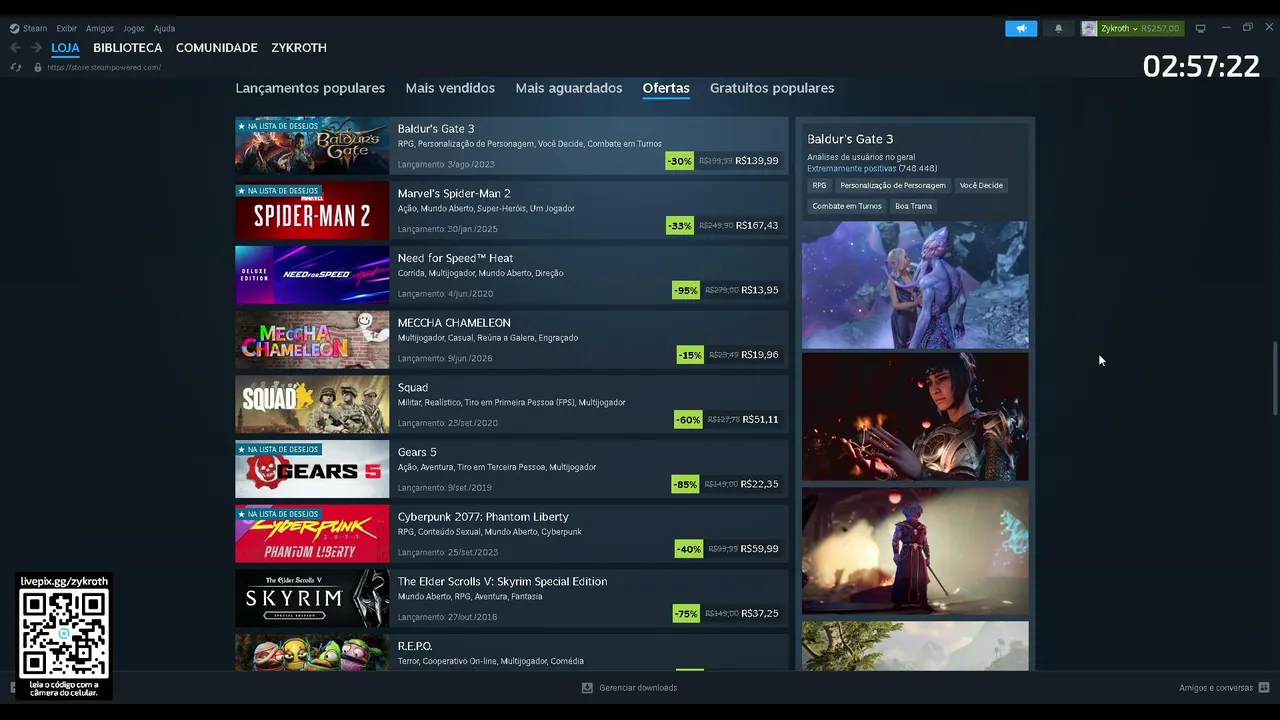This screenshot has width=1280, height=720.
Task: Click the Need for Speed™ Heat title
Action: (x=455, y=258)
